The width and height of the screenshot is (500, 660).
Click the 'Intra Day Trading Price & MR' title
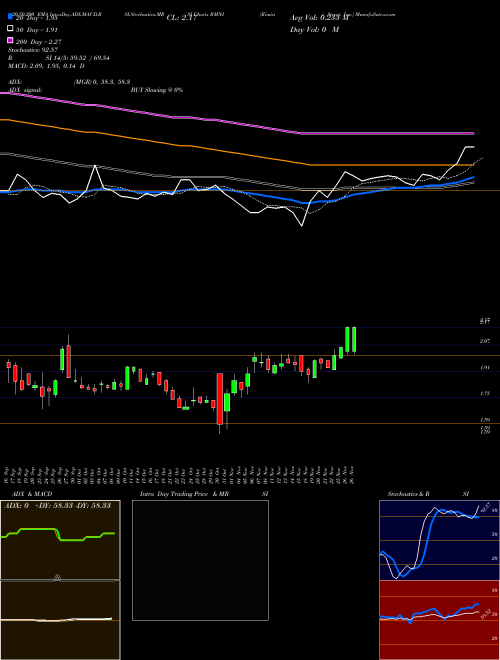tap(184, 494)
